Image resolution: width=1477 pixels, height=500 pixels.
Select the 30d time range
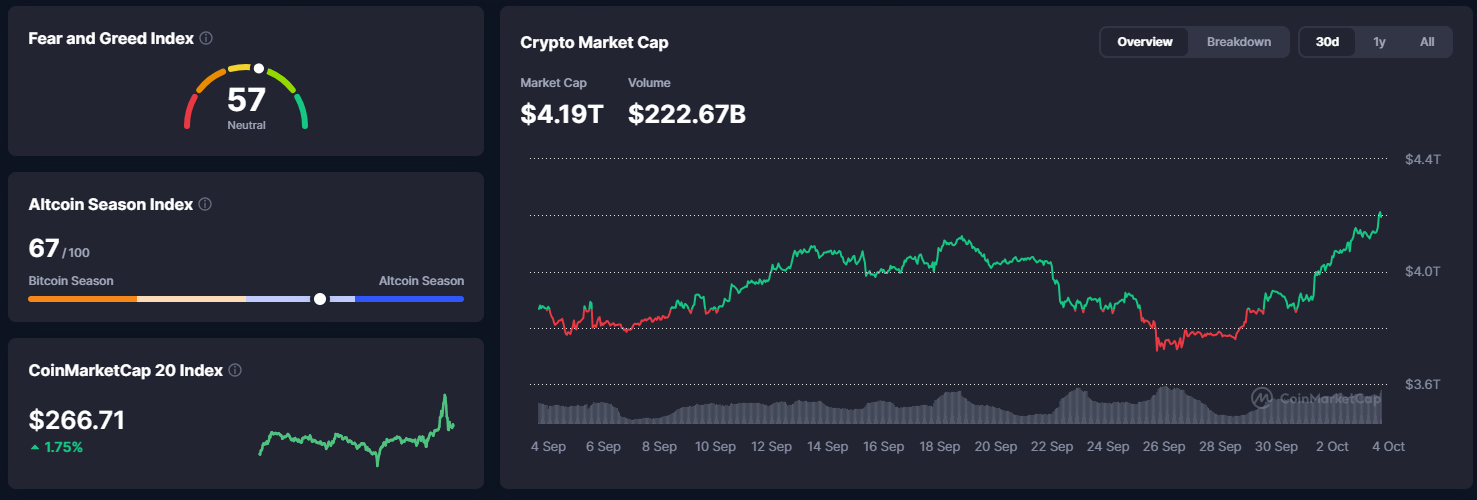click(1327, 42)
